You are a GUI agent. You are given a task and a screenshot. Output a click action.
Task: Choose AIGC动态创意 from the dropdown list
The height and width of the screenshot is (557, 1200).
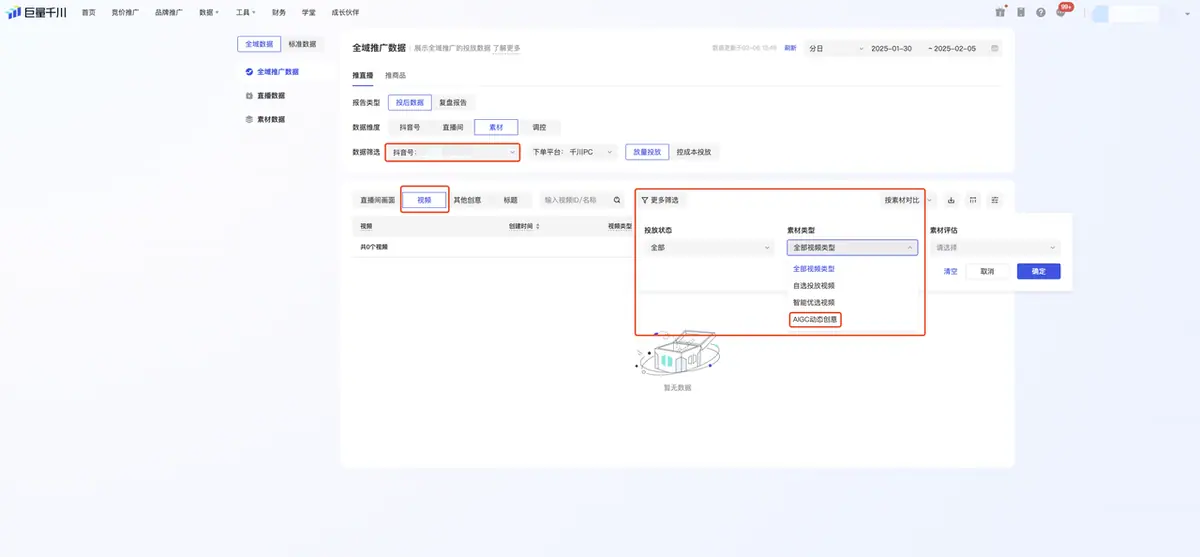(x=815, y=319)
